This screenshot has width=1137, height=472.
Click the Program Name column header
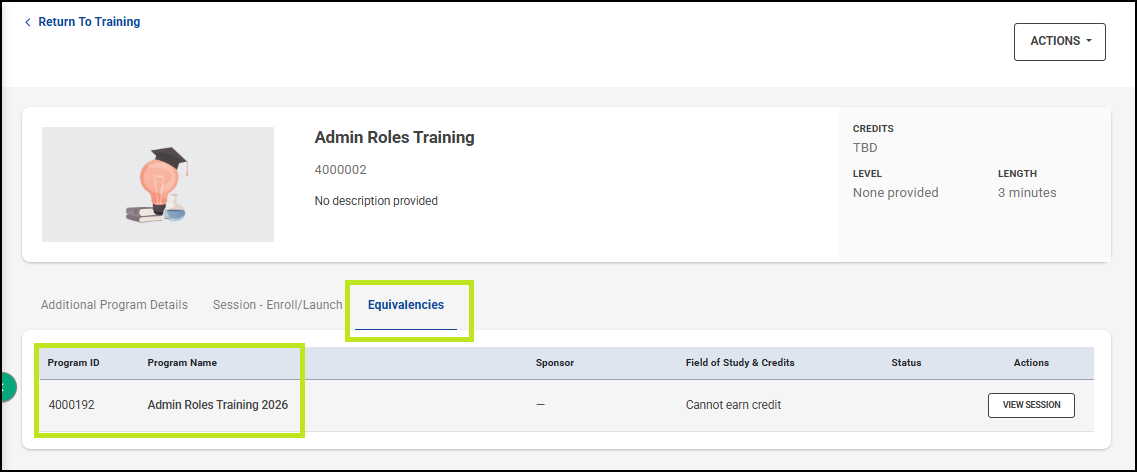tap(182, 363)
